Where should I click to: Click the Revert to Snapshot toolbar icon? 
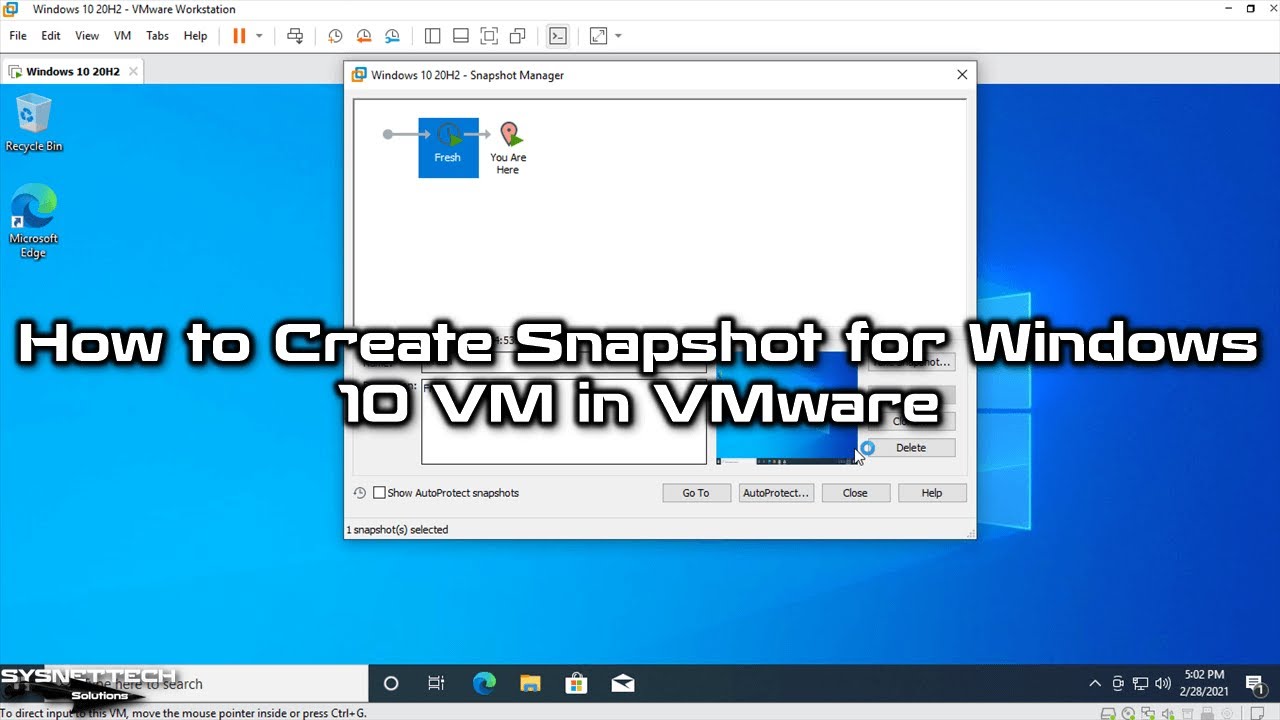click(364, 36)
